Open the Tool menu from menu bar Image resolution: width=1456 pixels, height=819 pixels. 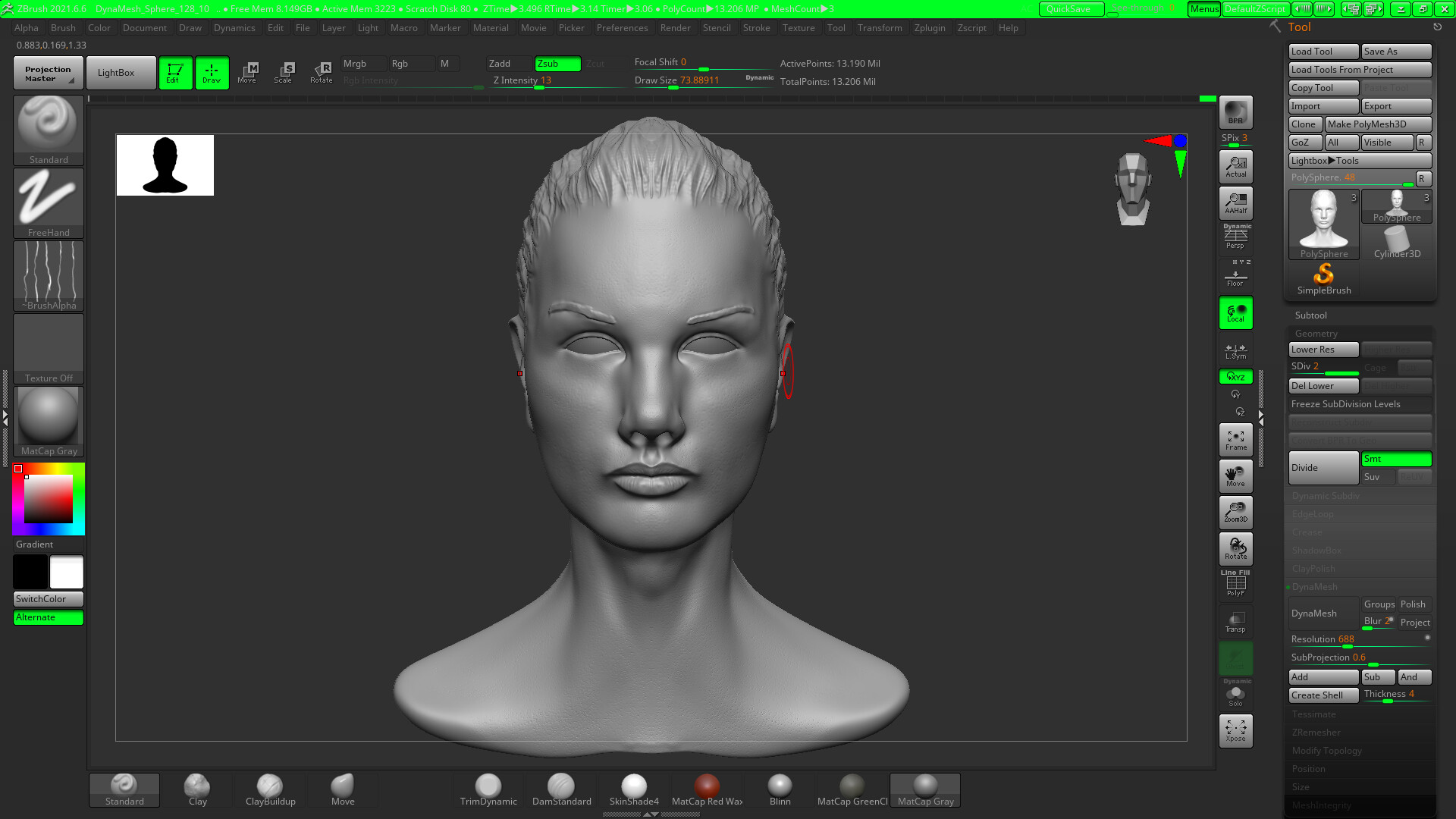click(836, 27)
